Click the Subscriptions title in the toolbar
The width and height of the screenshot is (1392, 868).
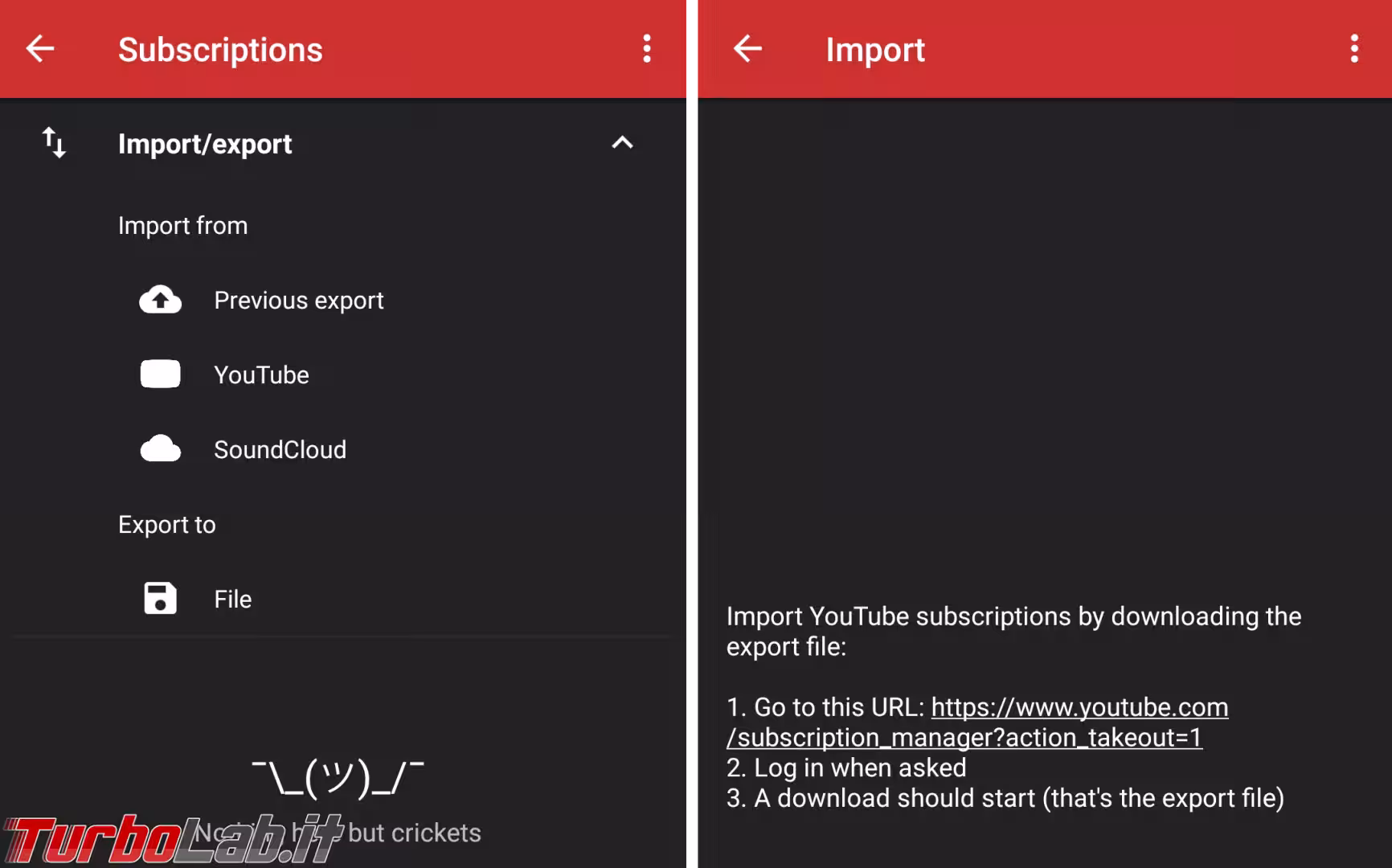220,50
